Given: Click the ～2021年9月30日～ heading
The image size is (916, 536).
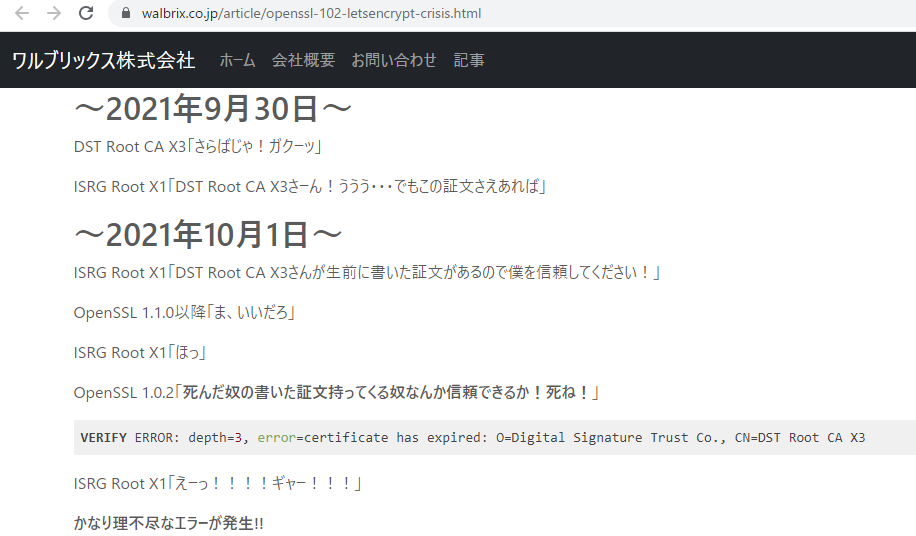Looking at the screenshot, I should (212, 109).
